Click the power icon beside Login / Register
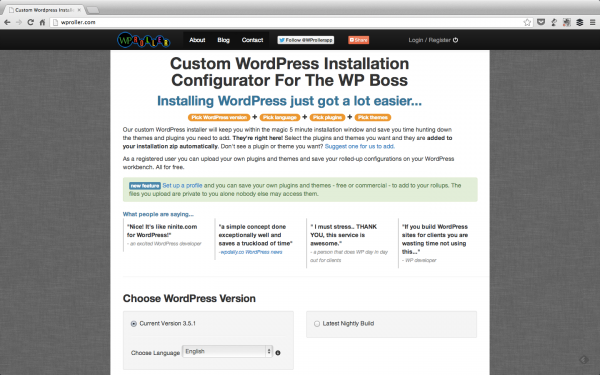Screen dimensions: 600x375 tap(455, 40)
